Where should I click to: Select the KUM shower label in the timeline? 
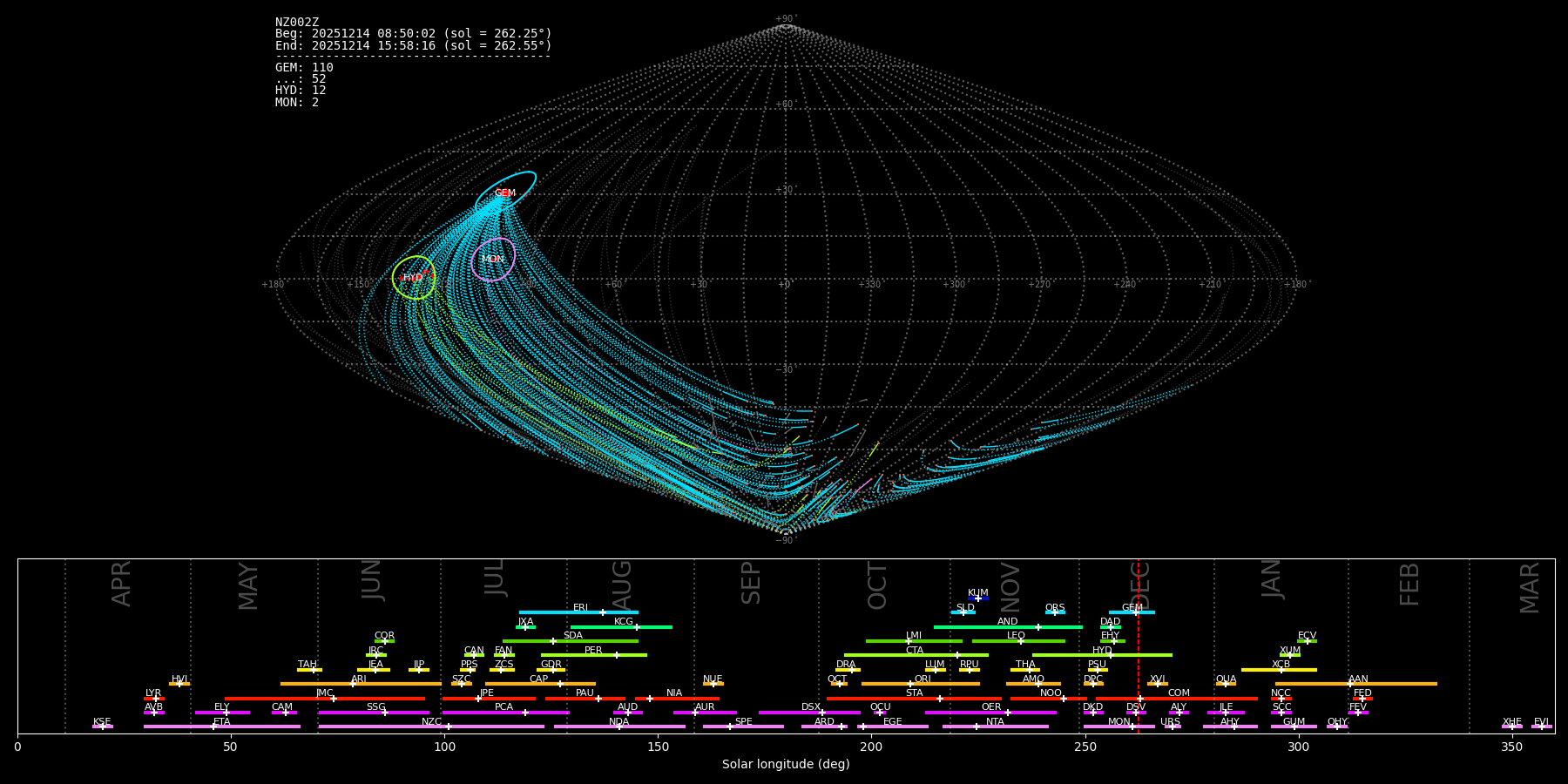coord(978,592)
